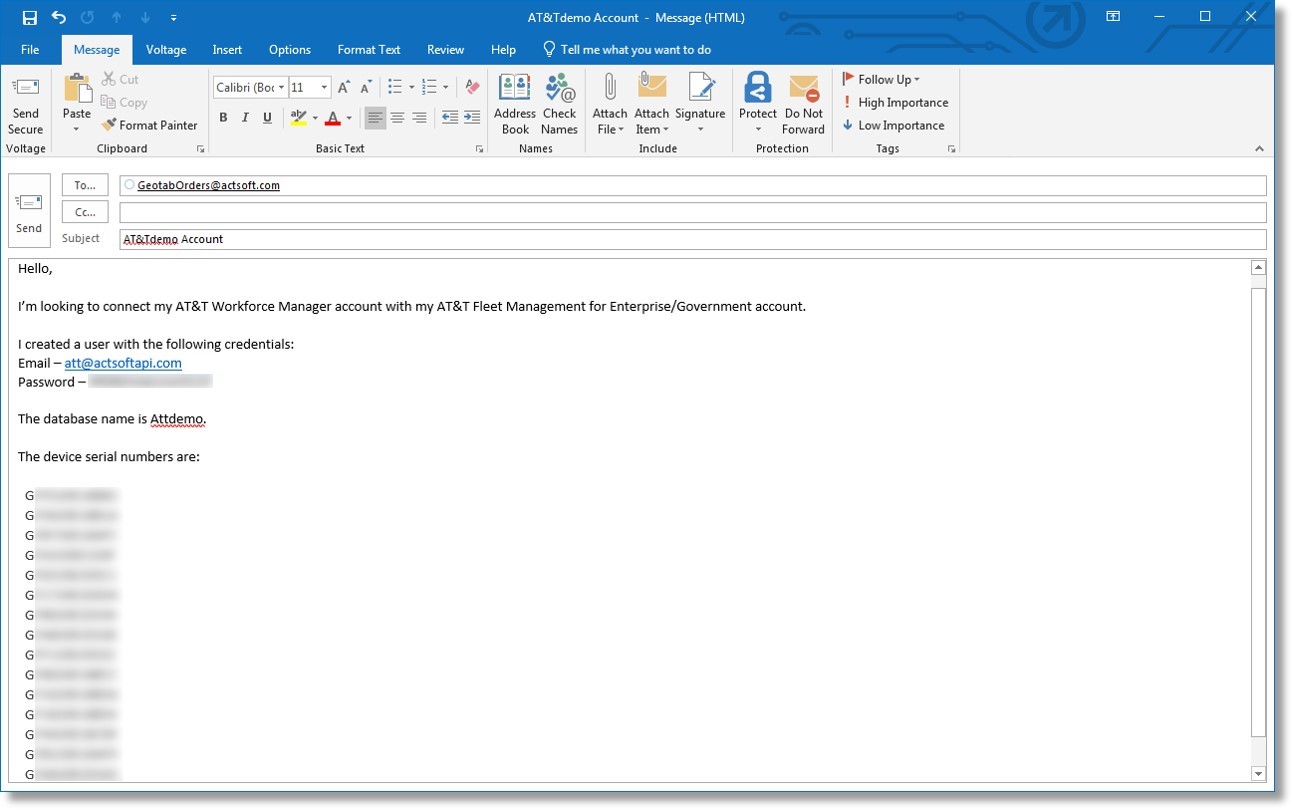Insert a numbered list
1293x810 pixels.
pos(429,87)
